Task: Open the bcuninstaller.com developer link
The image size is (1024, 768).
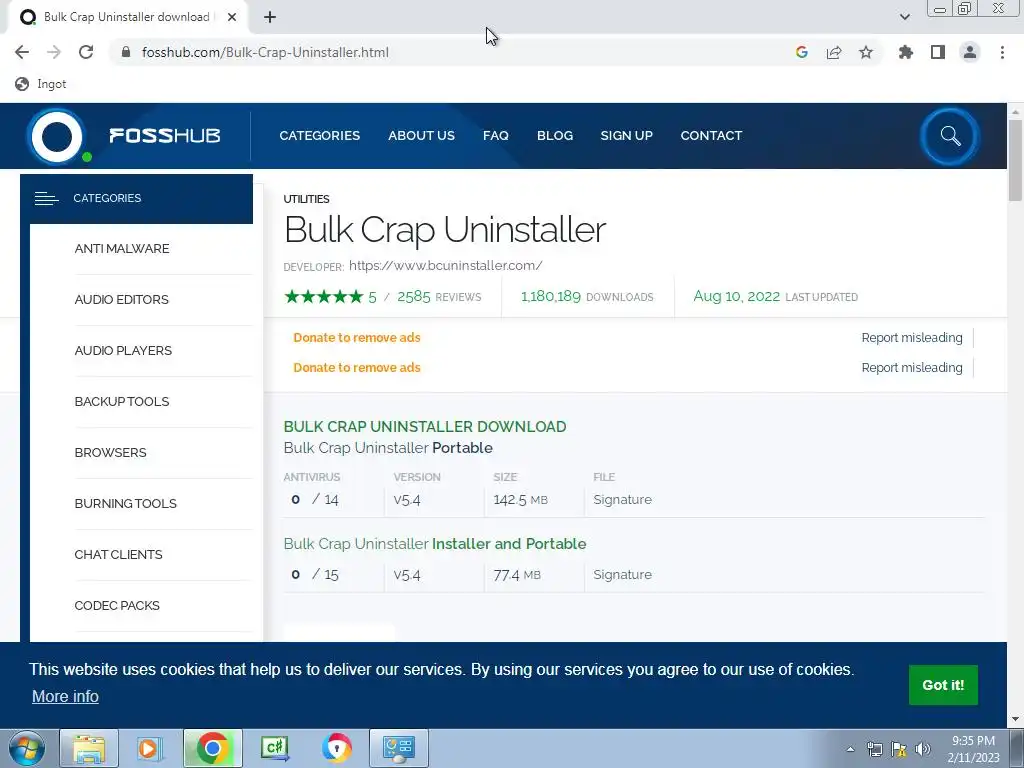Action: click(x=445, y=266)
